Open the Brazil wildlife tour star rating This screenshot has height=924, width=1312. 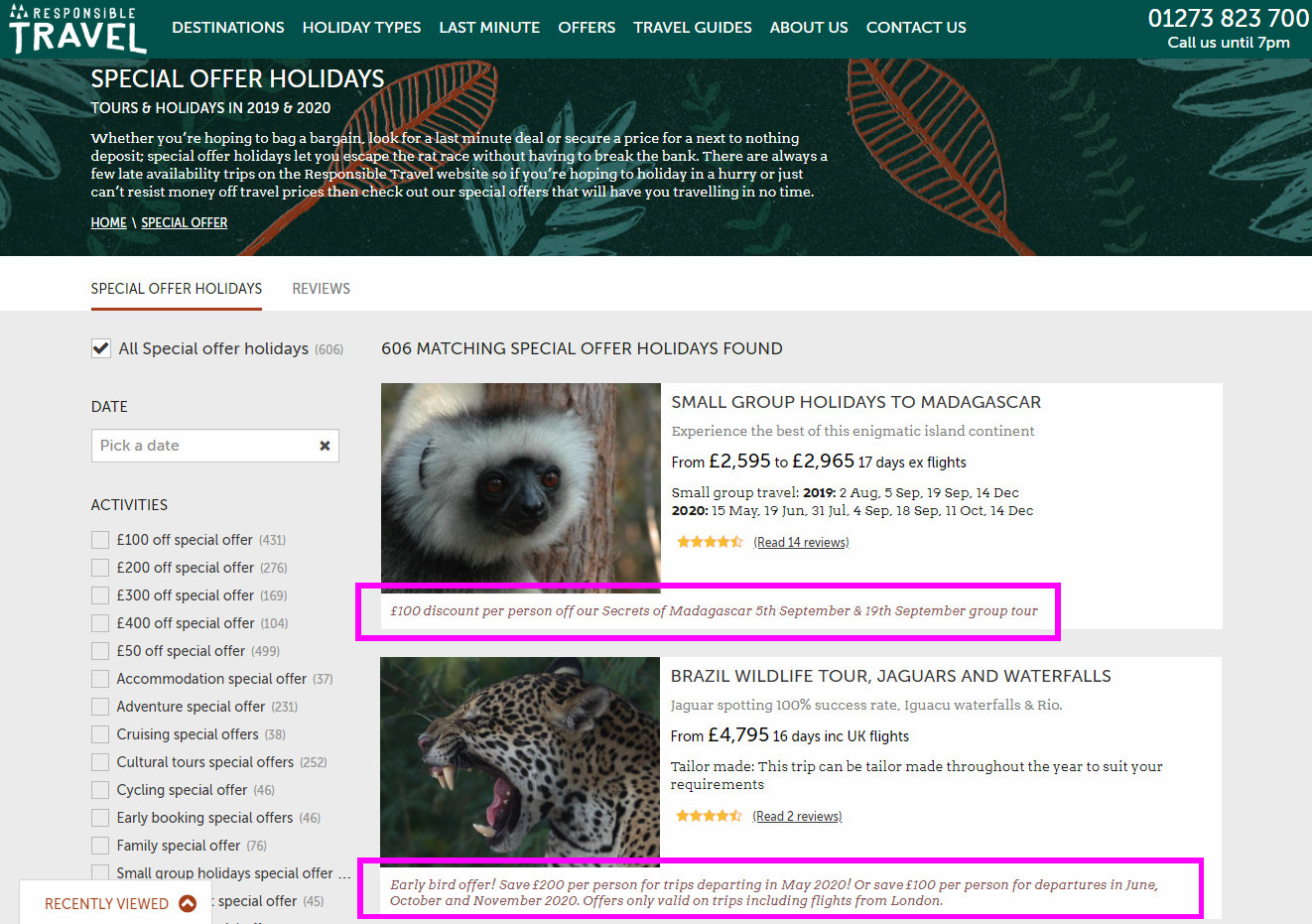(709, 816)
